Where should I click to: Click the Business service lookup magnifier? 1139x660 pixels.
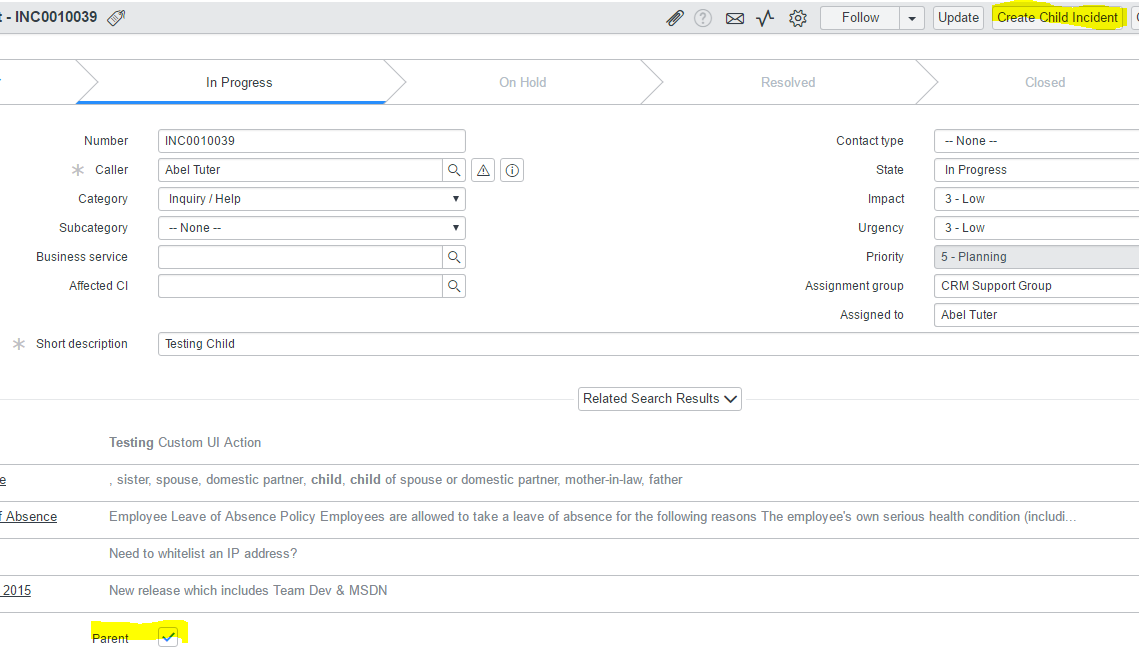[x=454, y=257]
